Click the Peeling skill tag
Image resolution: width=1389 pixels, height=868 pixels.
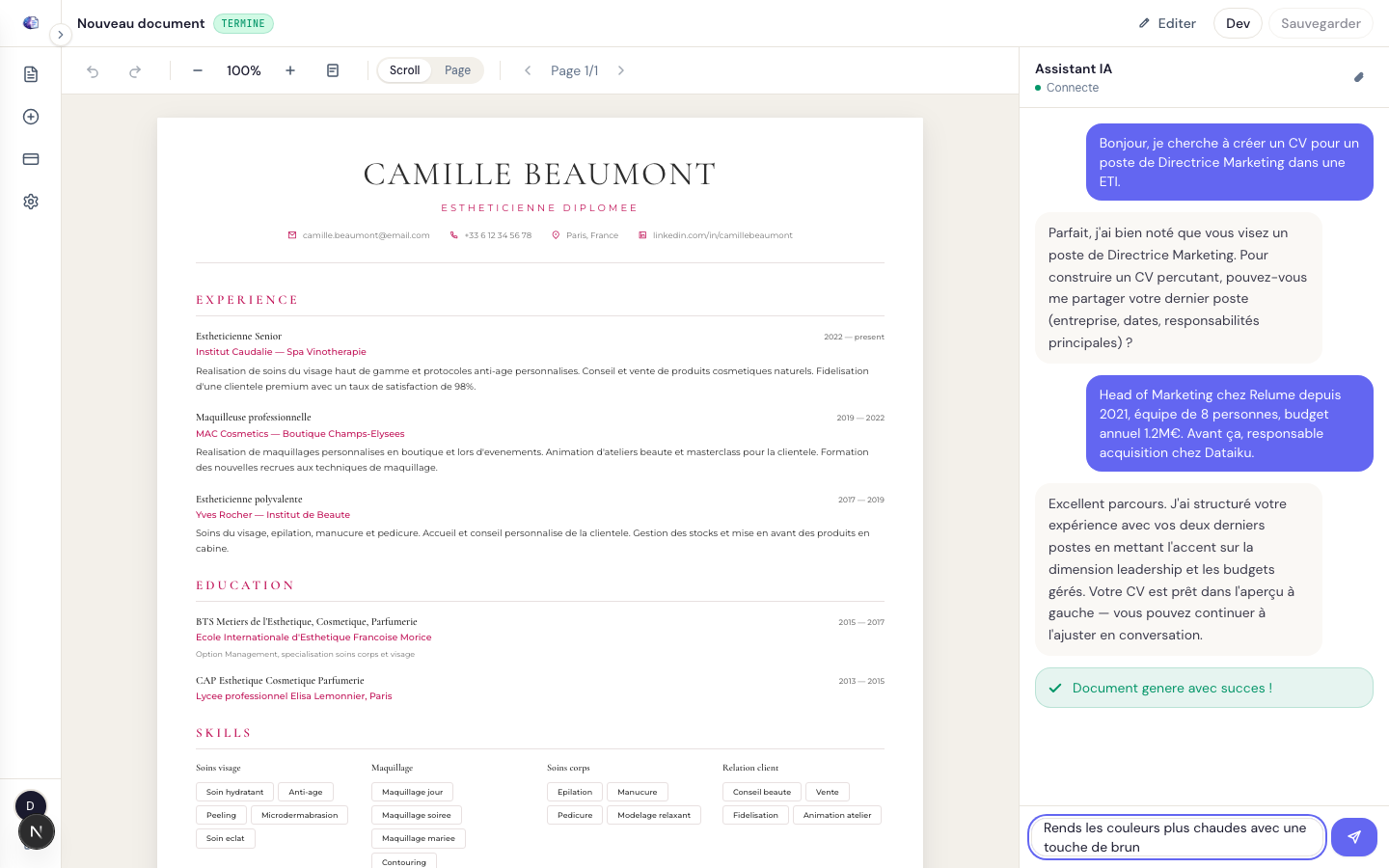tap(221, 815)
